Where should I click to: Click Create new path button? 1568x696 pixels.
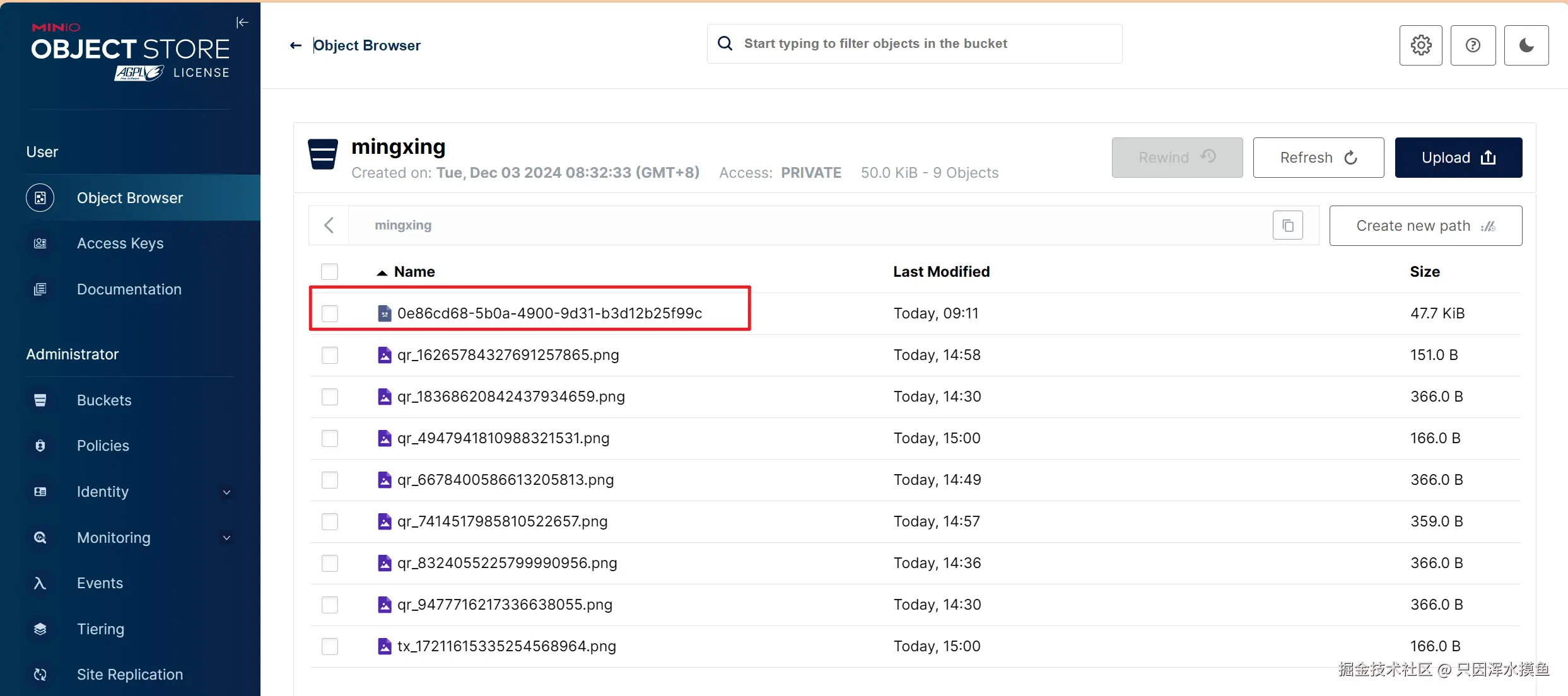tap(1425, 226)
